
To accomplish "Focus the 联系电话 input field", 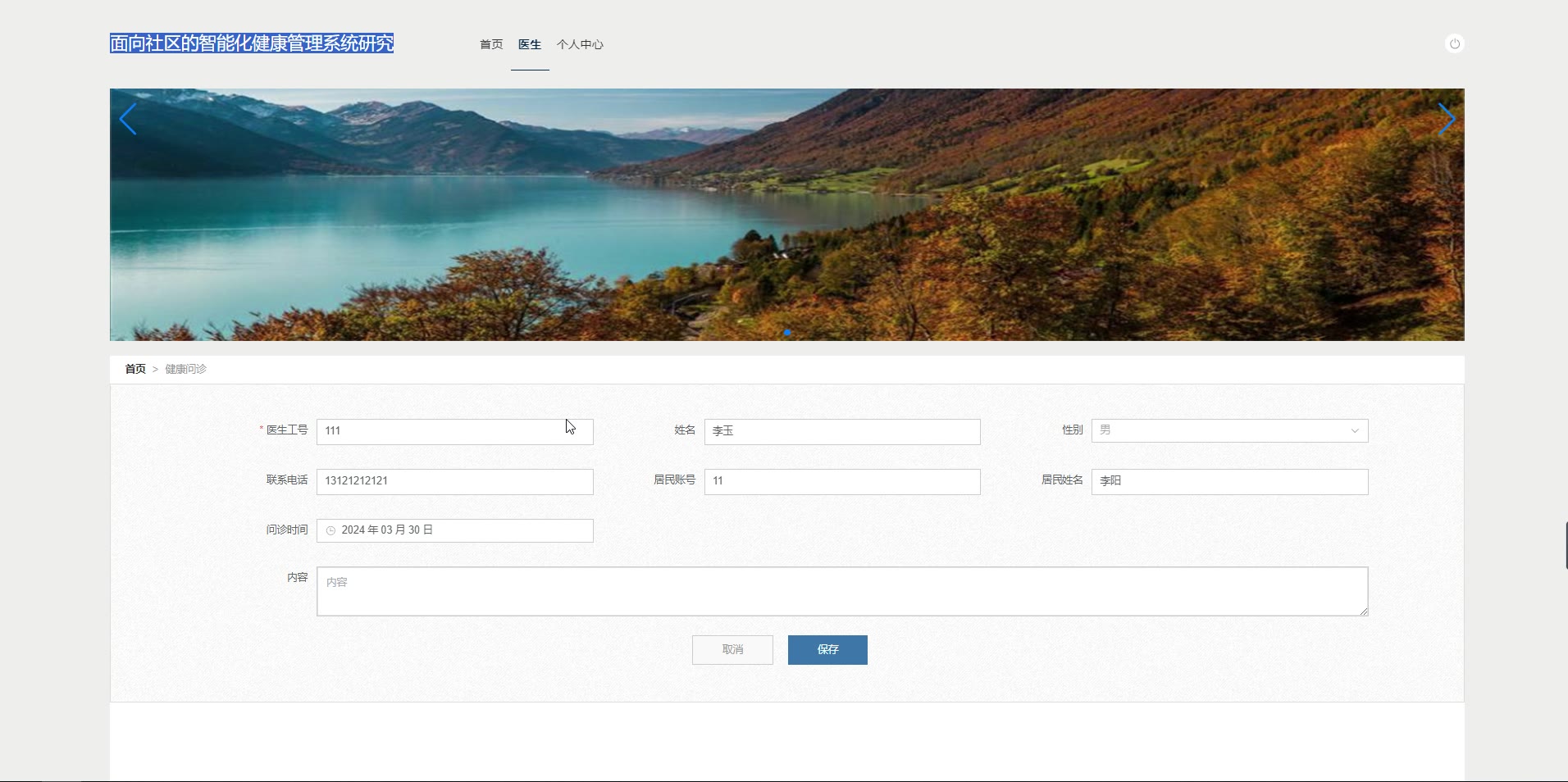I will point(455,481).
